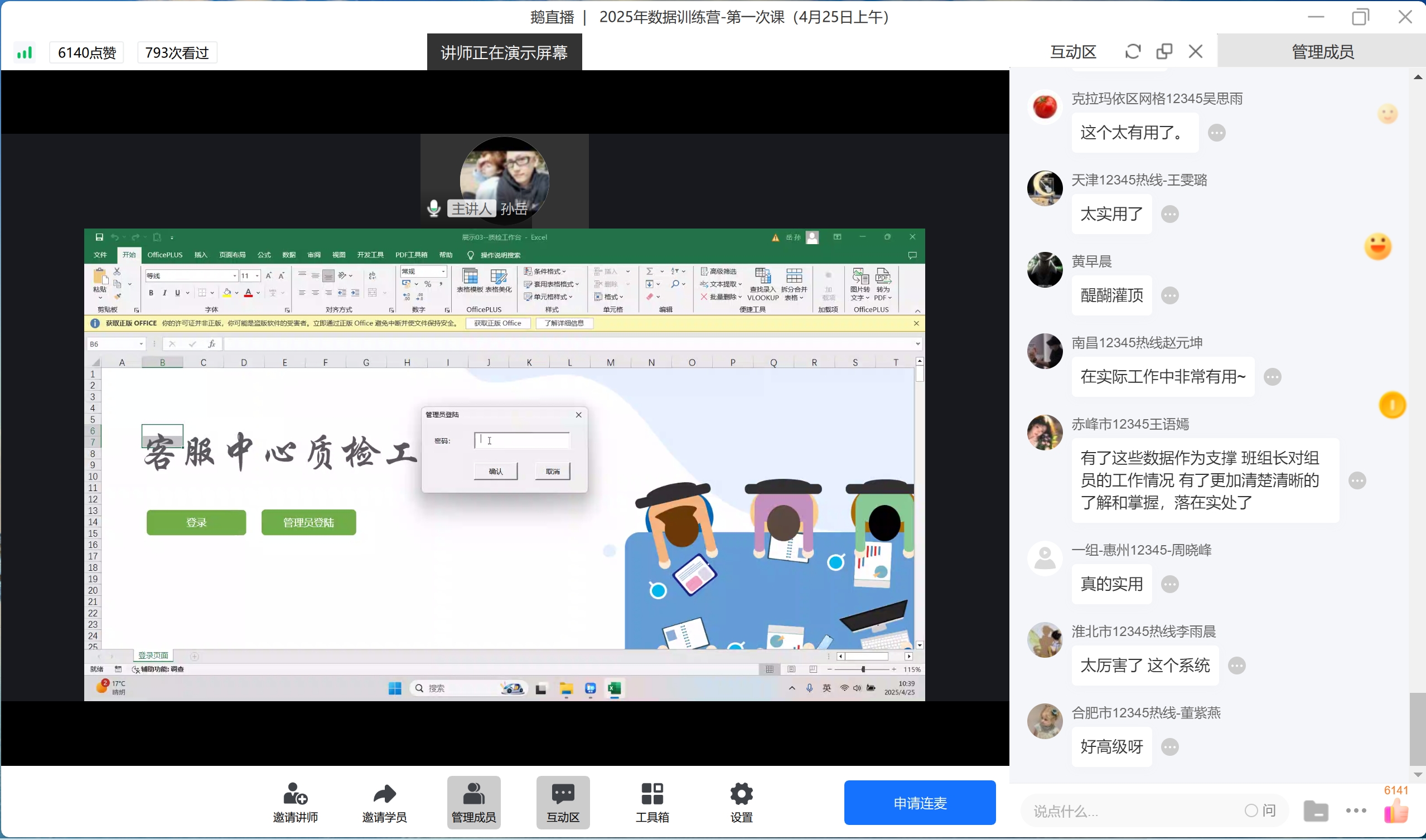Open options dots beside 好高级呀 message

click(x=1170, y=747)
